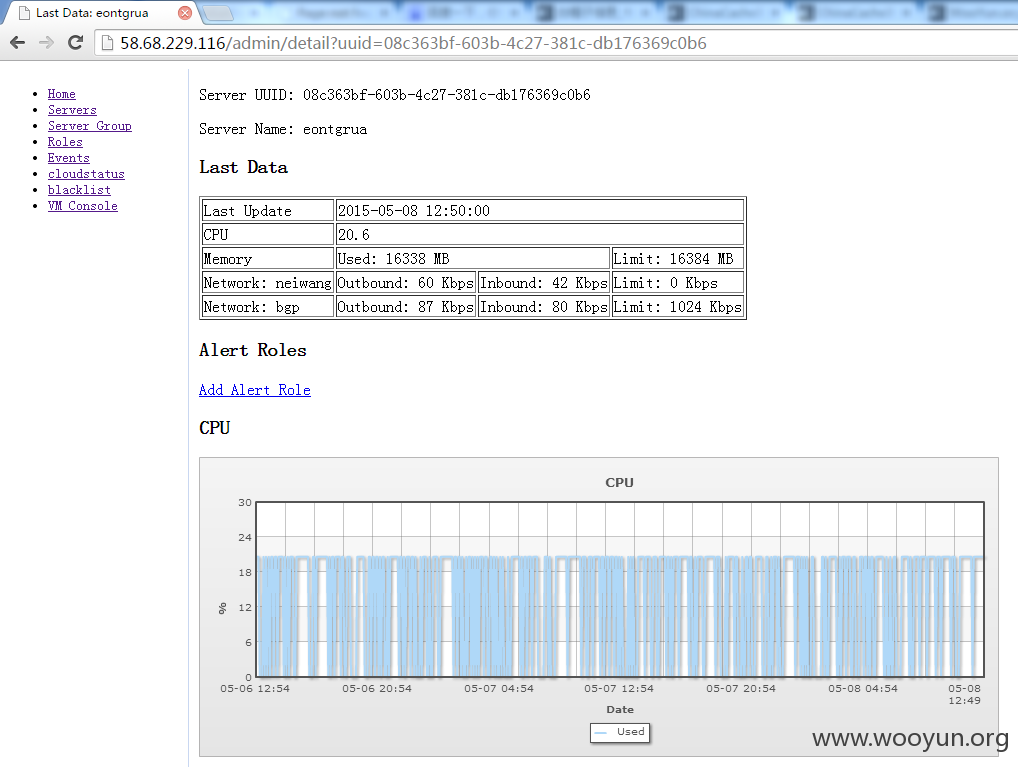
Task: Click the '05-07 20:54' axis label
Action: 741,688
